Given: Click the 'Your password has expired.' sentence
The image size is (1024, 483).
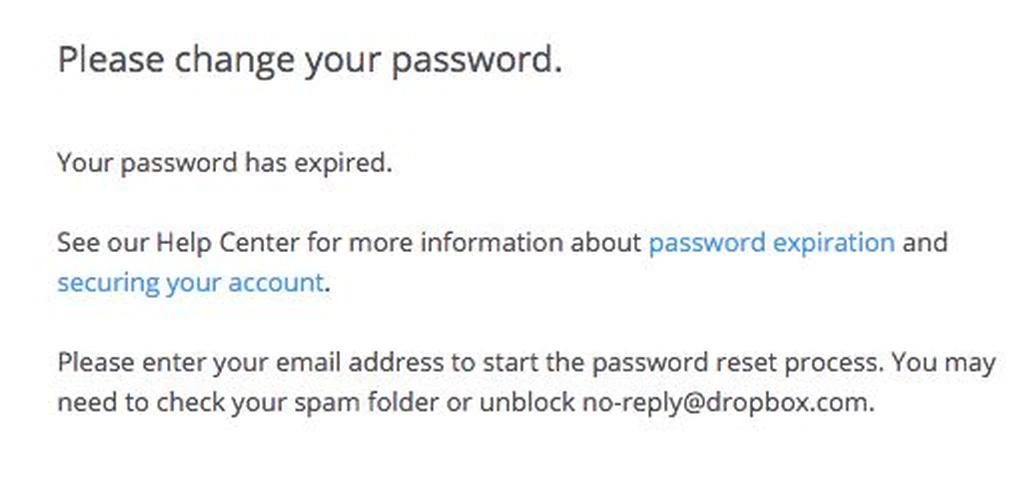Looking at the screenshot, I should (225, 164).
